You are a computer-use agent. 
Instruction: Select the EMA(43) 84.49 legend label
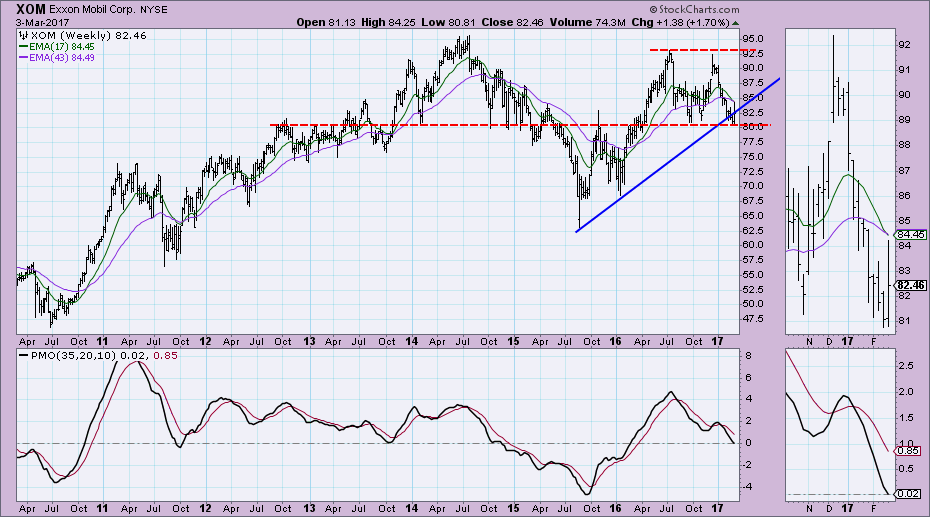[x=63, y=57]
